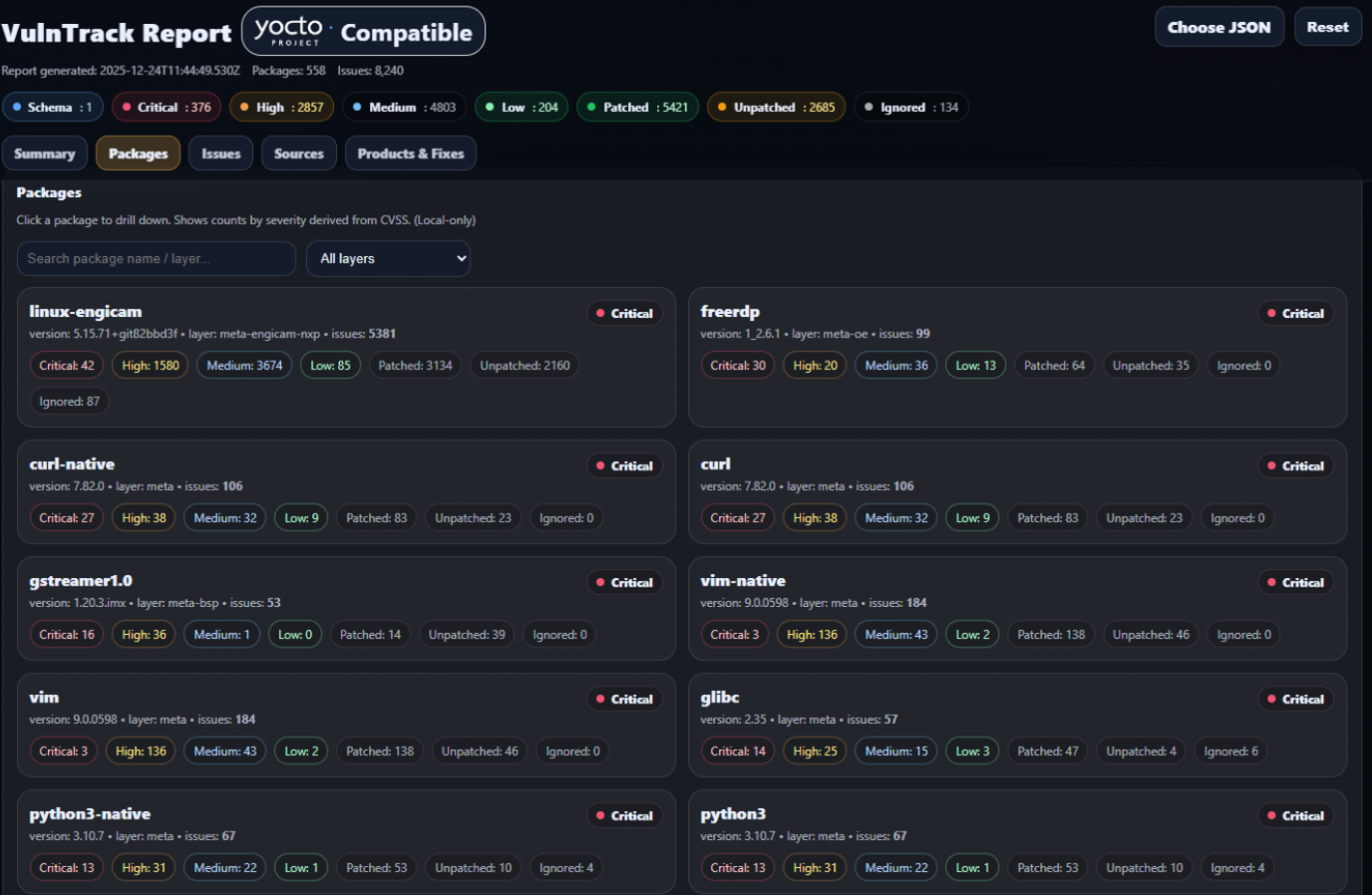Click the 'Critical: 14' chip on glibc

tap(738, 751)
